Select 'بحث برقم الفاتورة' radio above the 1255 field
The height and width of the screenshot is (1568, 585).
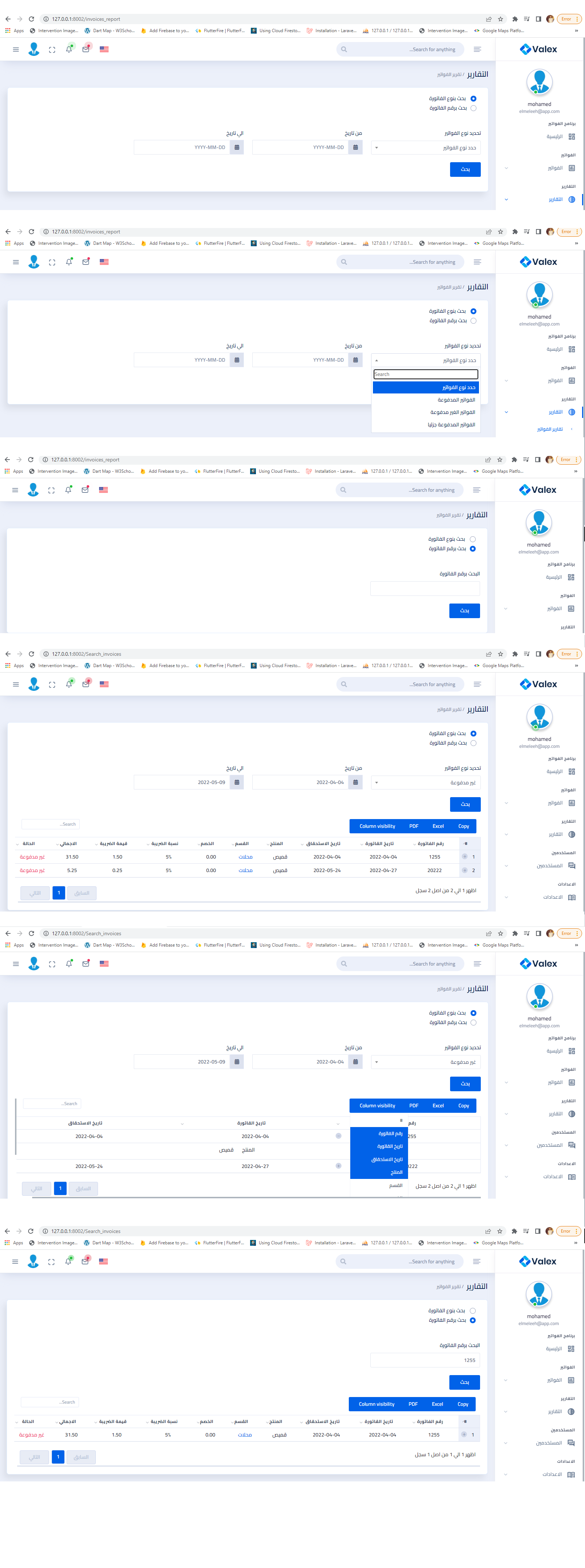[473, 1320]
